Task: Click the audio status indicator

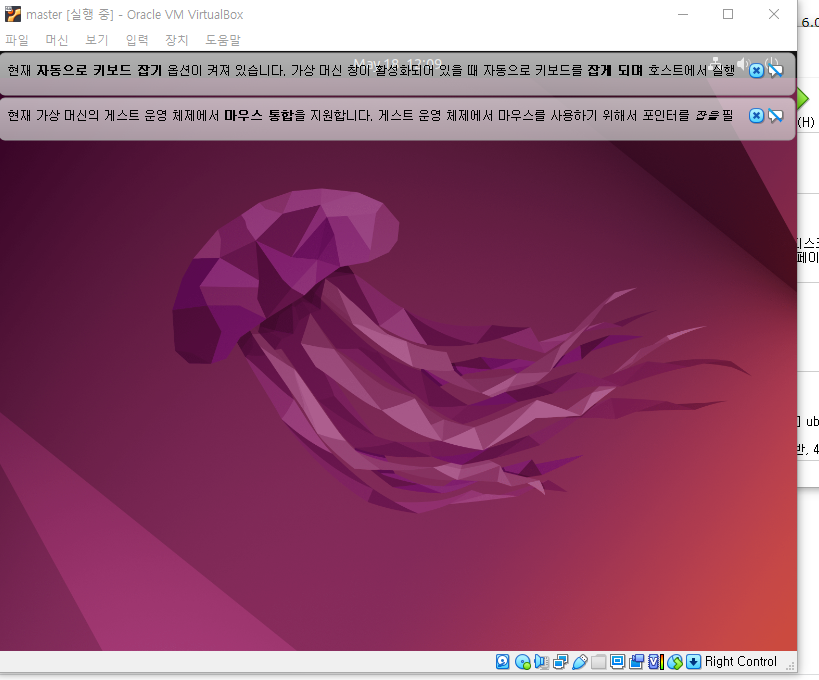Action: coord(541,662)
